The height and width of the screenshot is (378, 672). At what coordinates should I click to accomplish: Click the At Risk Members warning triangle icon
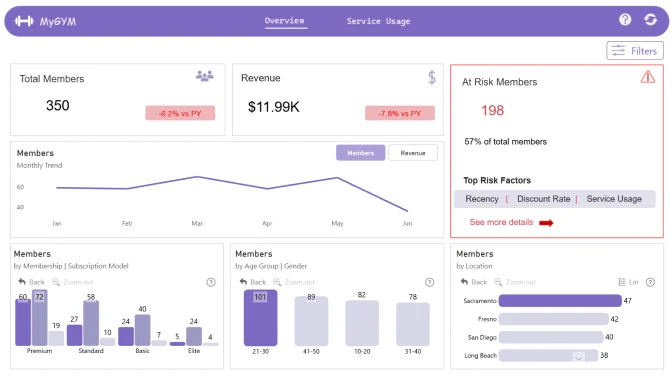pos(648,77)
